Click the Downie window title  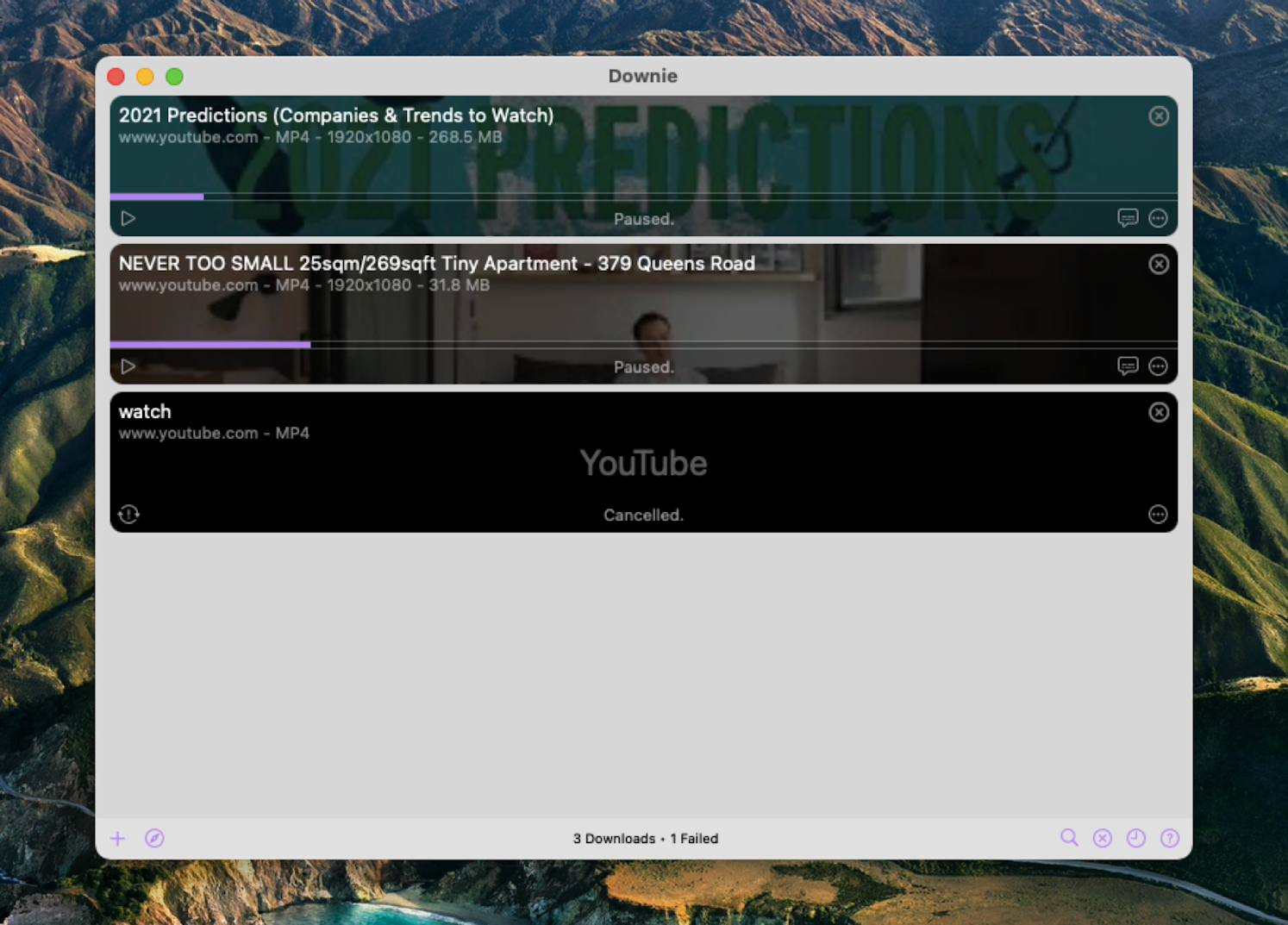click(643, 76)
